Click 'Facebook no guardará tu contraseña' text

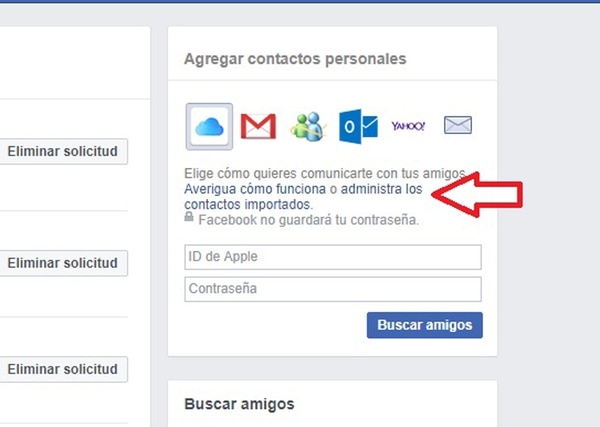309,220
